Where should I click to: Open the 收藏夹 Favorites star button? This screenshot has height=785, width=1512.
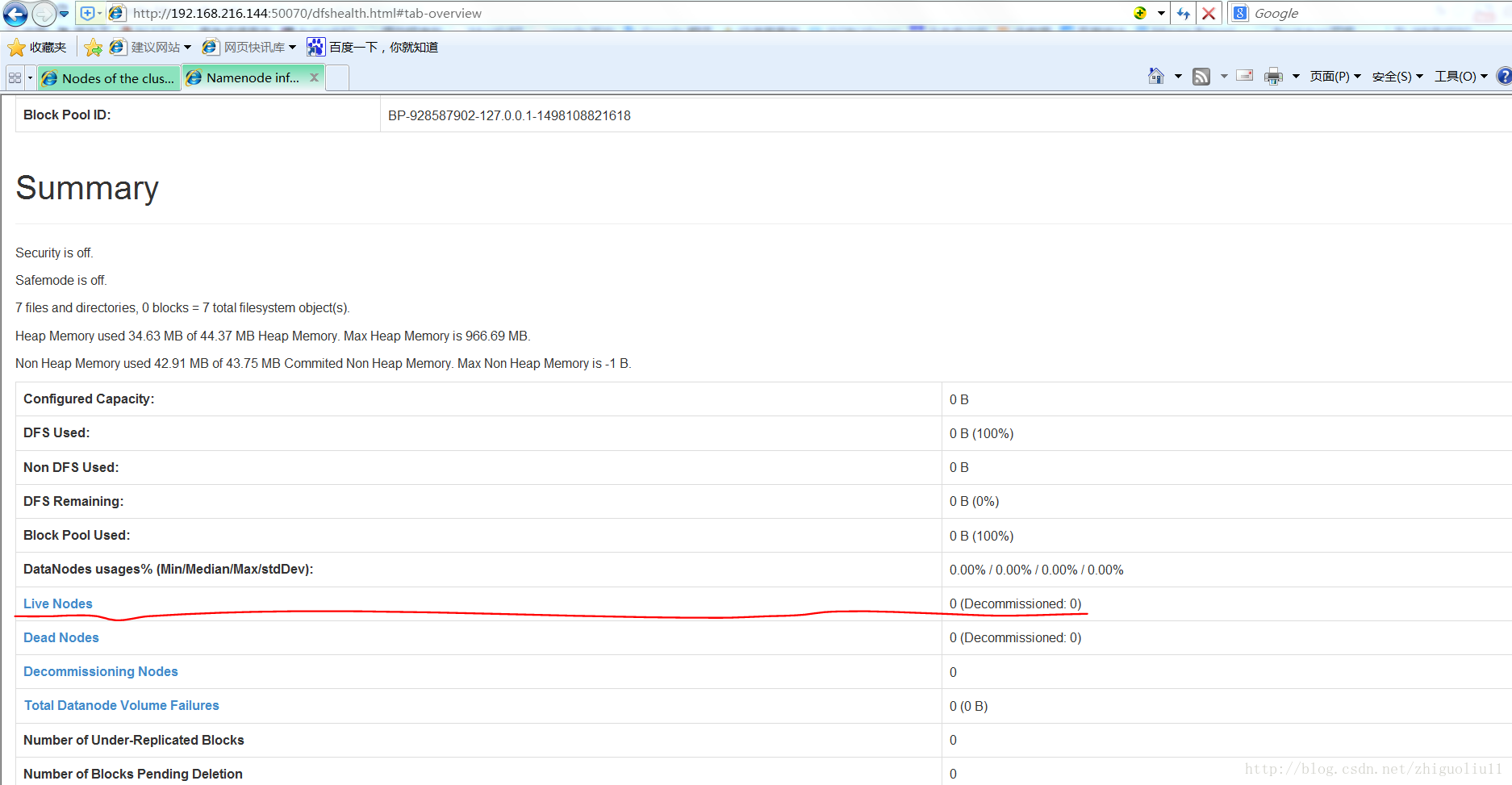[x=37, y=48]
